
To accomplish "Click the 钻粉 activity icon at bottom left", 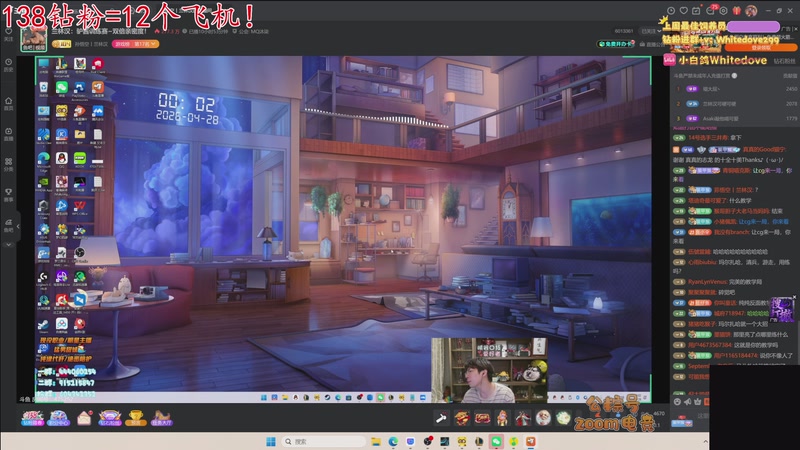I will (32, 418).
